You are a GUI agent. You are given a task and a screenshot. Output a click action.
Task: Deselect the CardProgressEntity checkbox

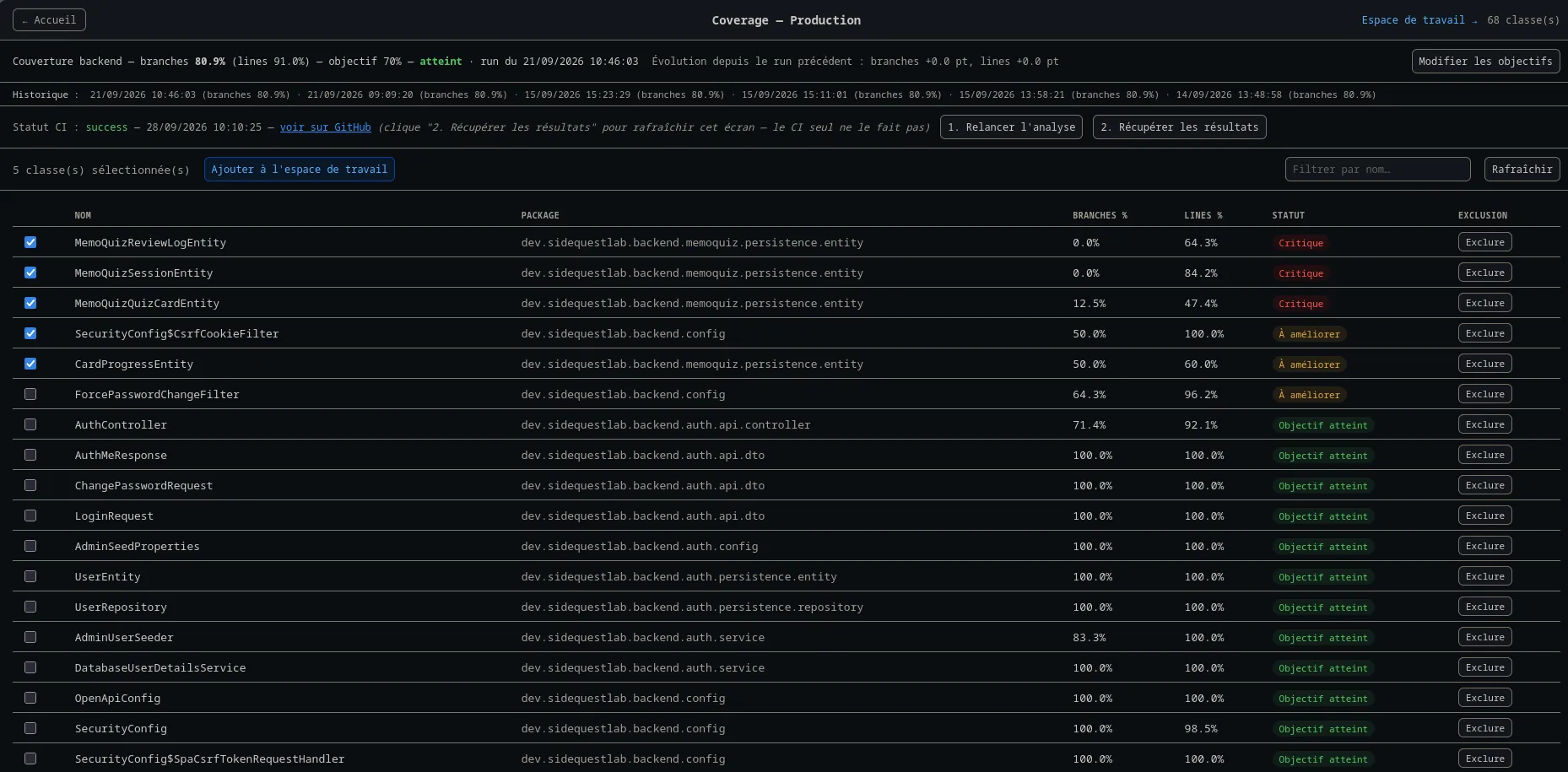pyautogui.click(x=30, y=364)
